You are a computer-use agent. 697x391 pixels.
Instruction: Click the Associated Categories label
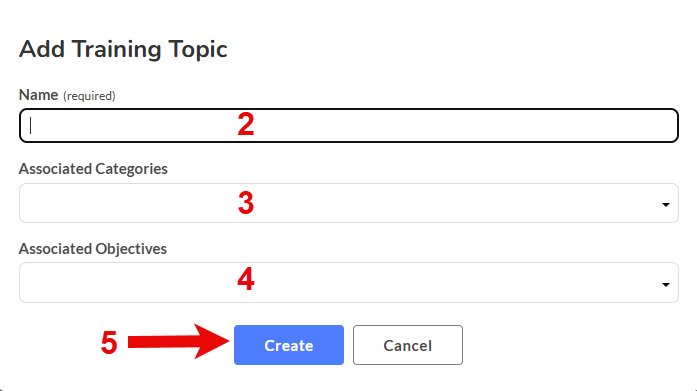[93, 169]
